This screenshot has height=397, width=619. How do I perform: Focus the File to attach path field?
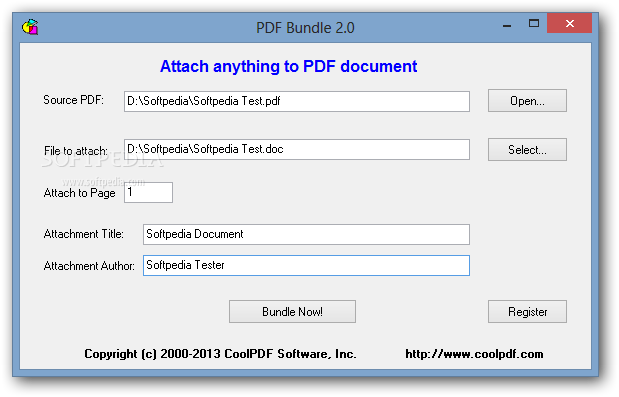(297, 149)
